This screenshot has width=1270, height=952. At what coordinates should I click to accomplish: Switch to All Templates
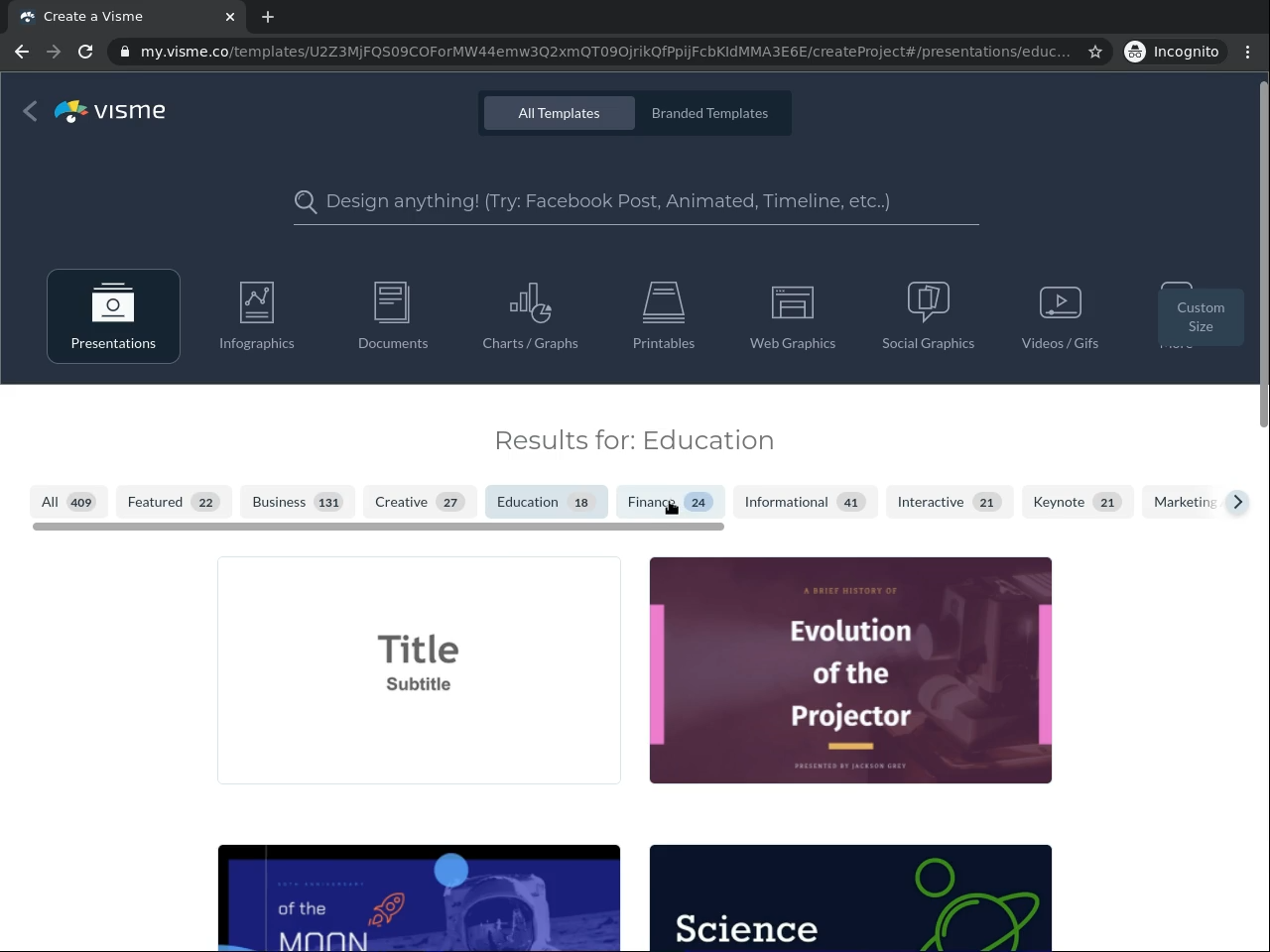coord(559,113)
